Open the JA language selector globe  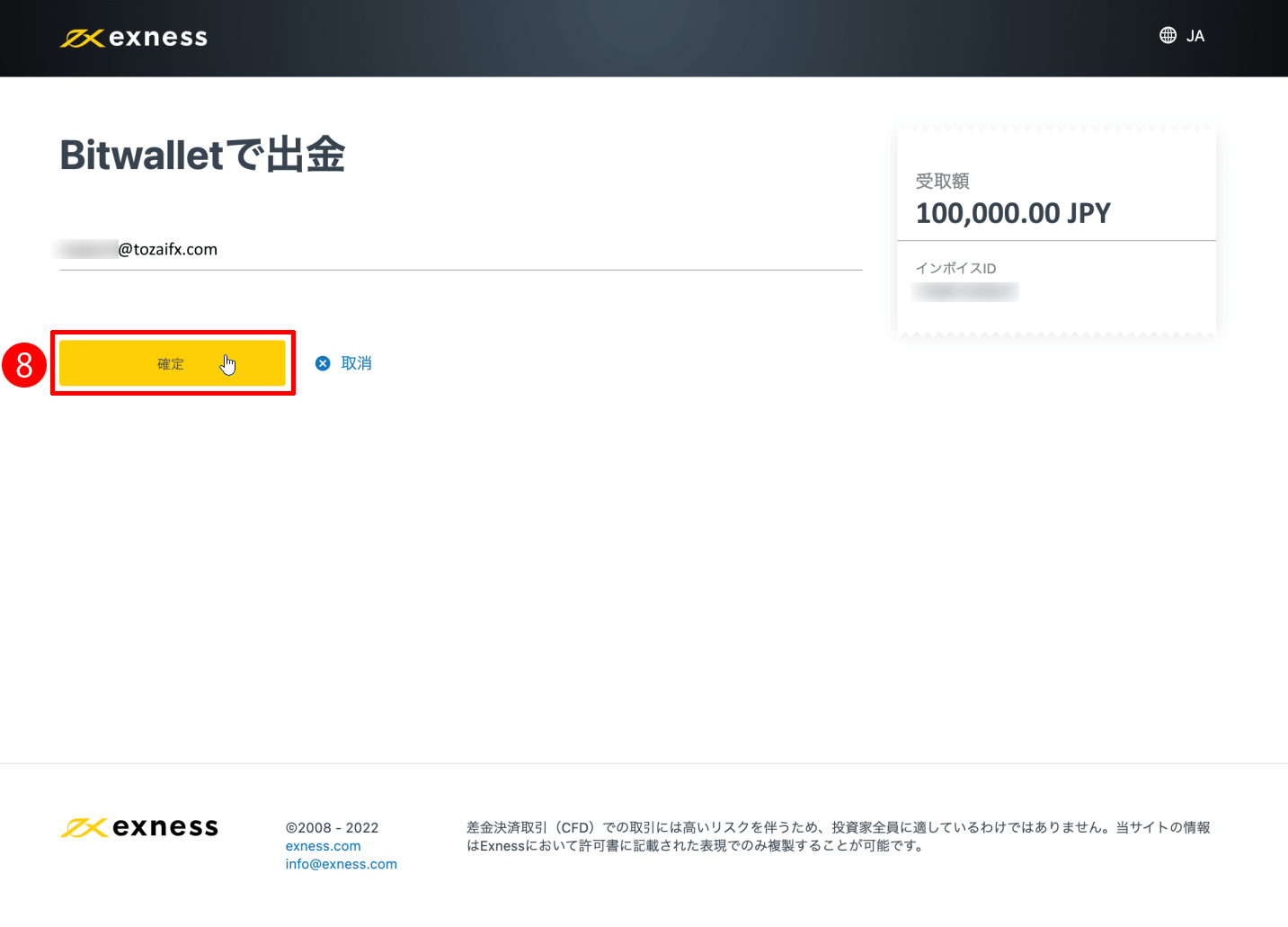tap(1168, 36)
